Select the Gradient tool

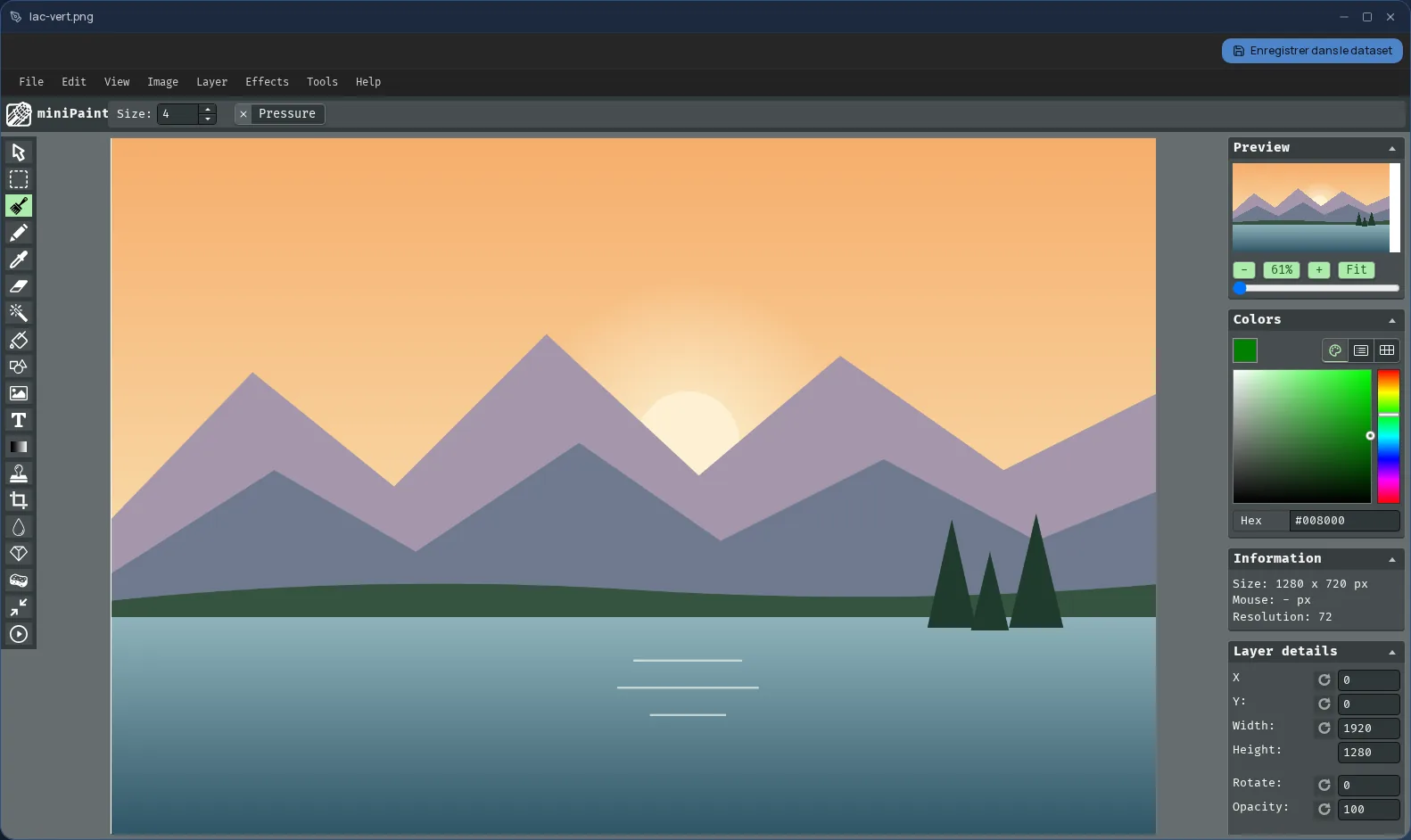[19, 447]
